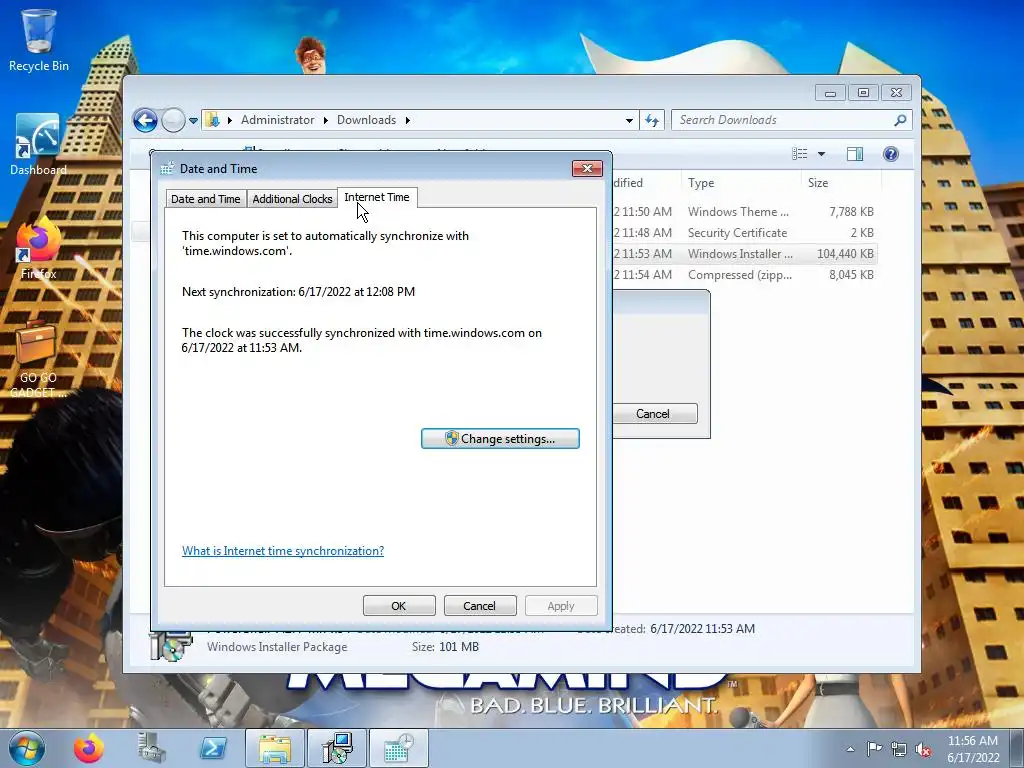
Task: Sort files by the Size column
Action: point(839,183)
